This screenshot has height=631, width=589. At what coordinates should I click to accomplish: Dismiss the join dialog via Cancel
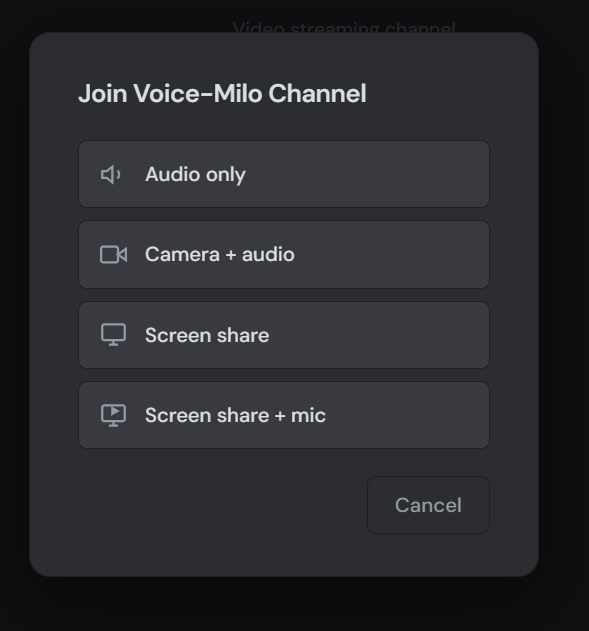coord(428,505)
